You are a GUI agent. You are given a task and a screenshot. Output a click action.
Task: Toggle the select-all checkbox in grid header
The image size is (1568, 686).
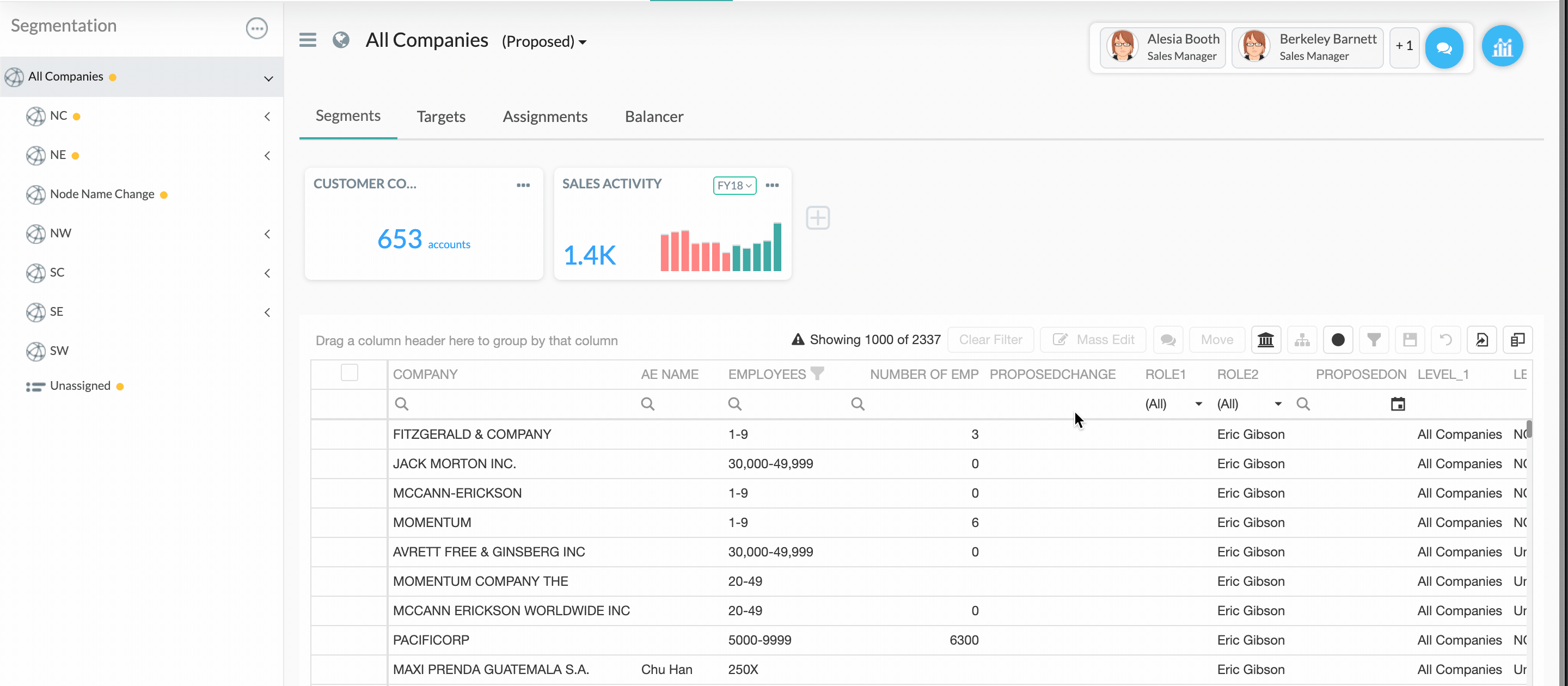pyautogui.click(x=350, y=372)
